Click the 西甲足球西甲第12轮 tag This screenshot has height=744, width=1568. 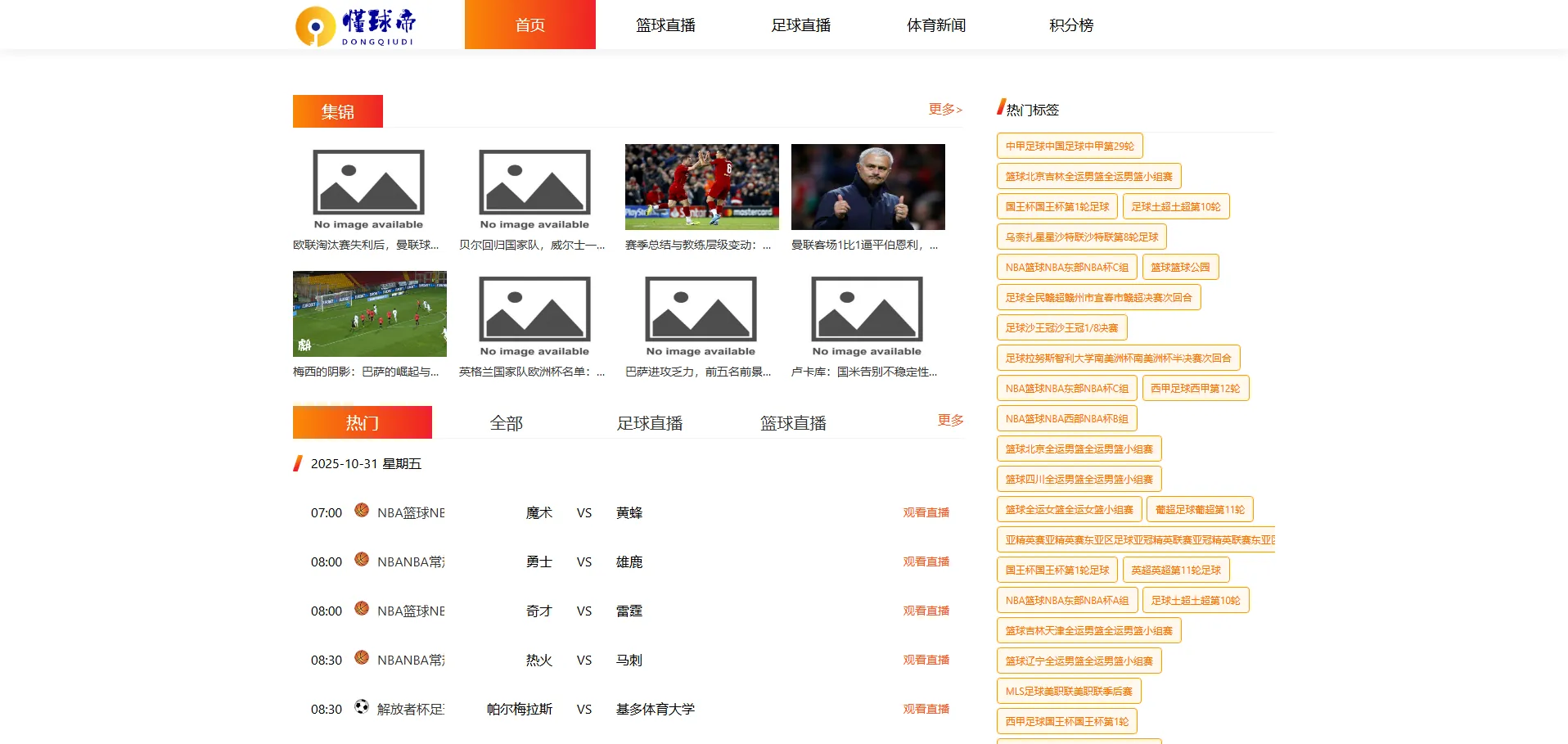click(1195, 389)
